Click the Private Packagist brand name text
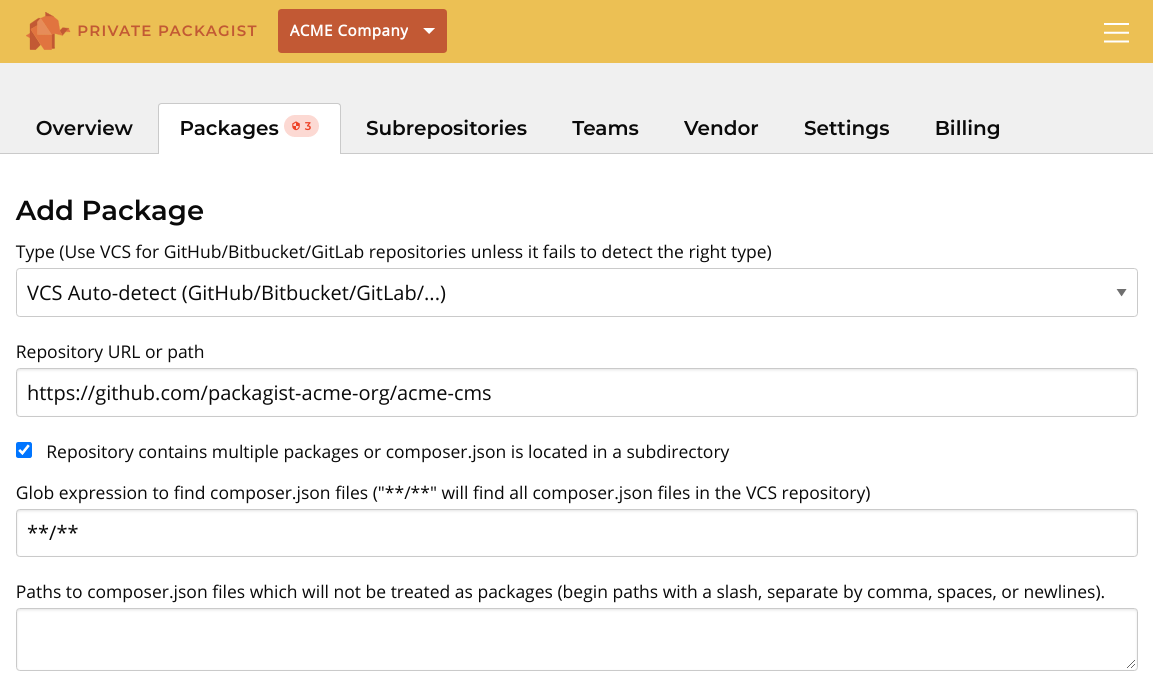 [167, 31]
